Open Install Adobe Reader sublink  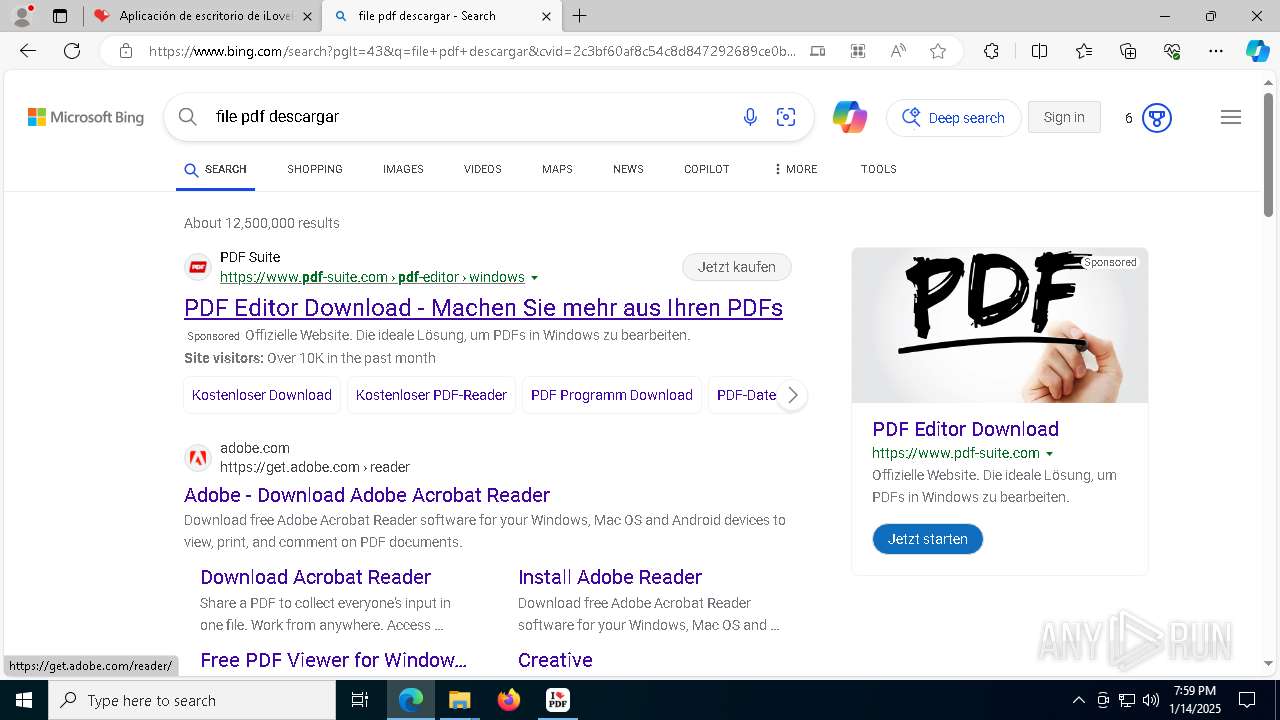[x=610, y=577]
